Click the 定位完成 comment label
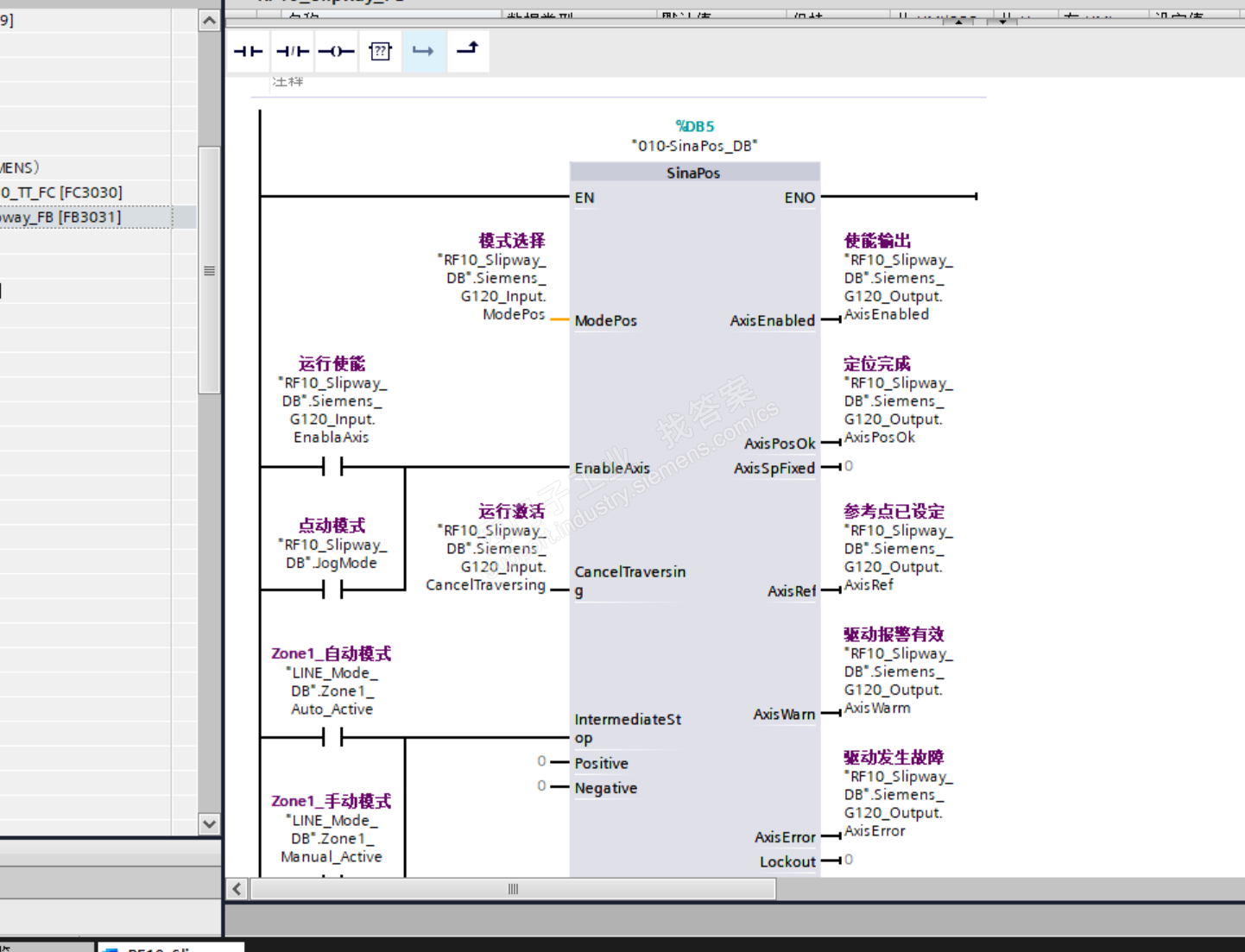Viewport: 1245px width, 952px height. coord(878,364)
